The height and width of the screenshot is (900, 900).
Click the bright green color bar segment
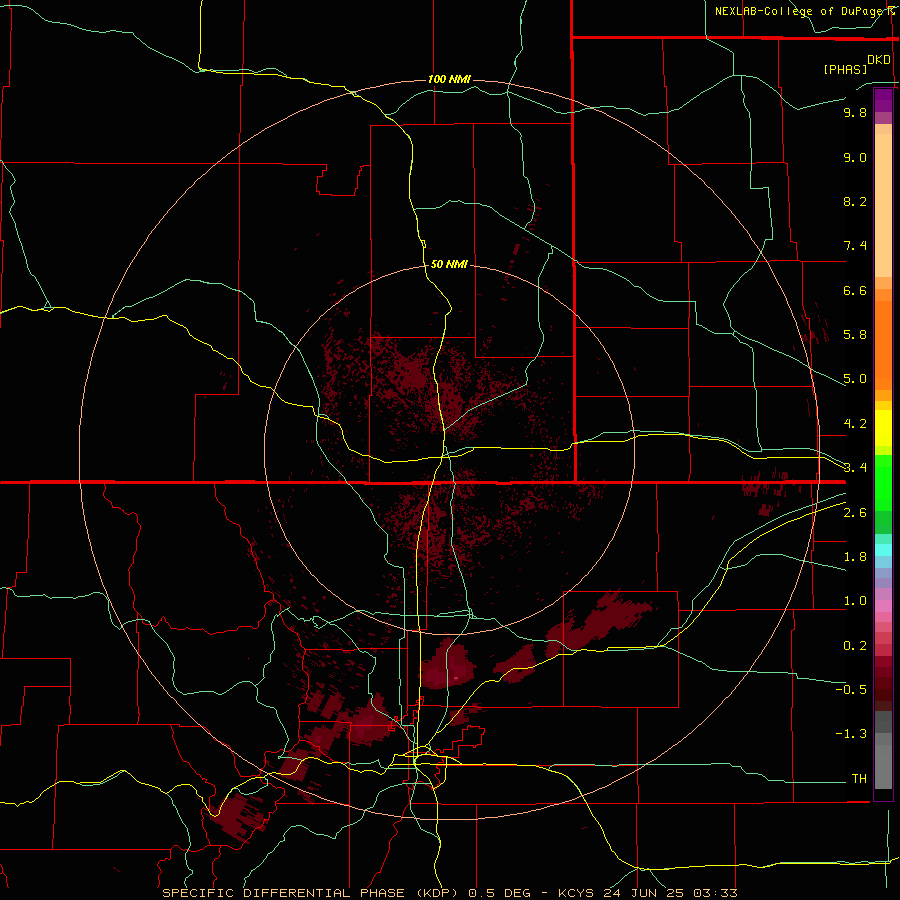click(883, 481)
